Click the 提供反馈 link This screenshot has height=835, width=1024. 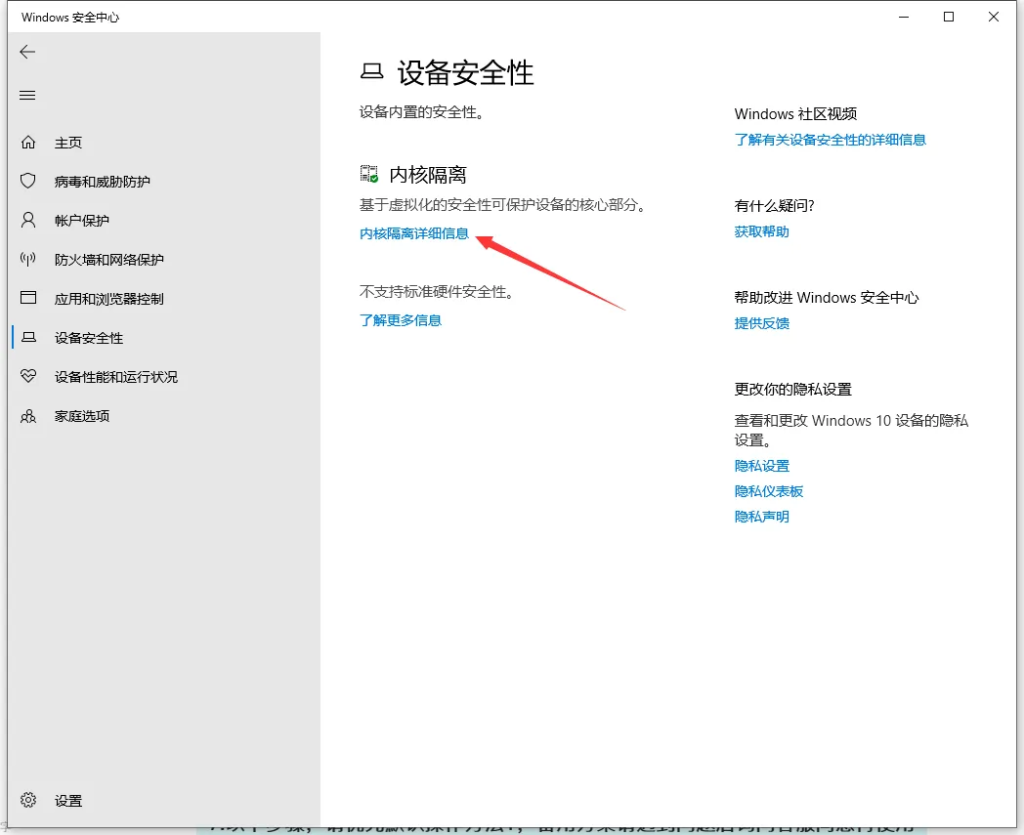pyautogui.click(x=761, y=323)
